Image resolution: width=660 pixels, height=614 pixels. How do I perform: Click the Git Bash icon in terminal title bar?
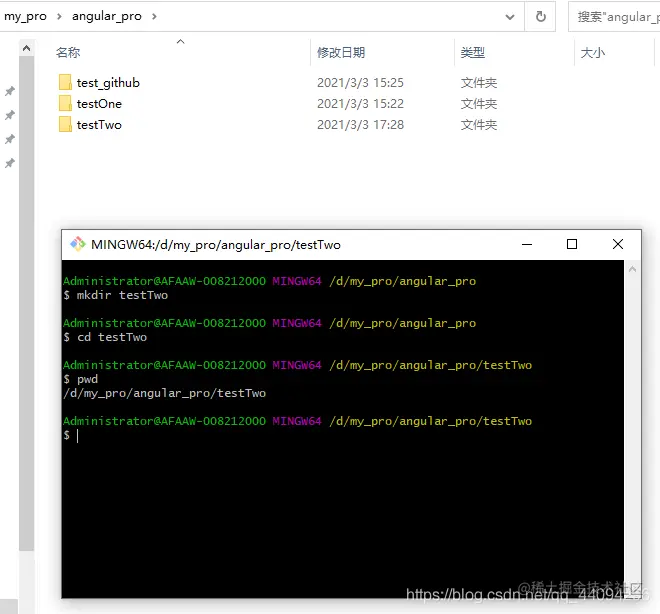pos(77,244)
